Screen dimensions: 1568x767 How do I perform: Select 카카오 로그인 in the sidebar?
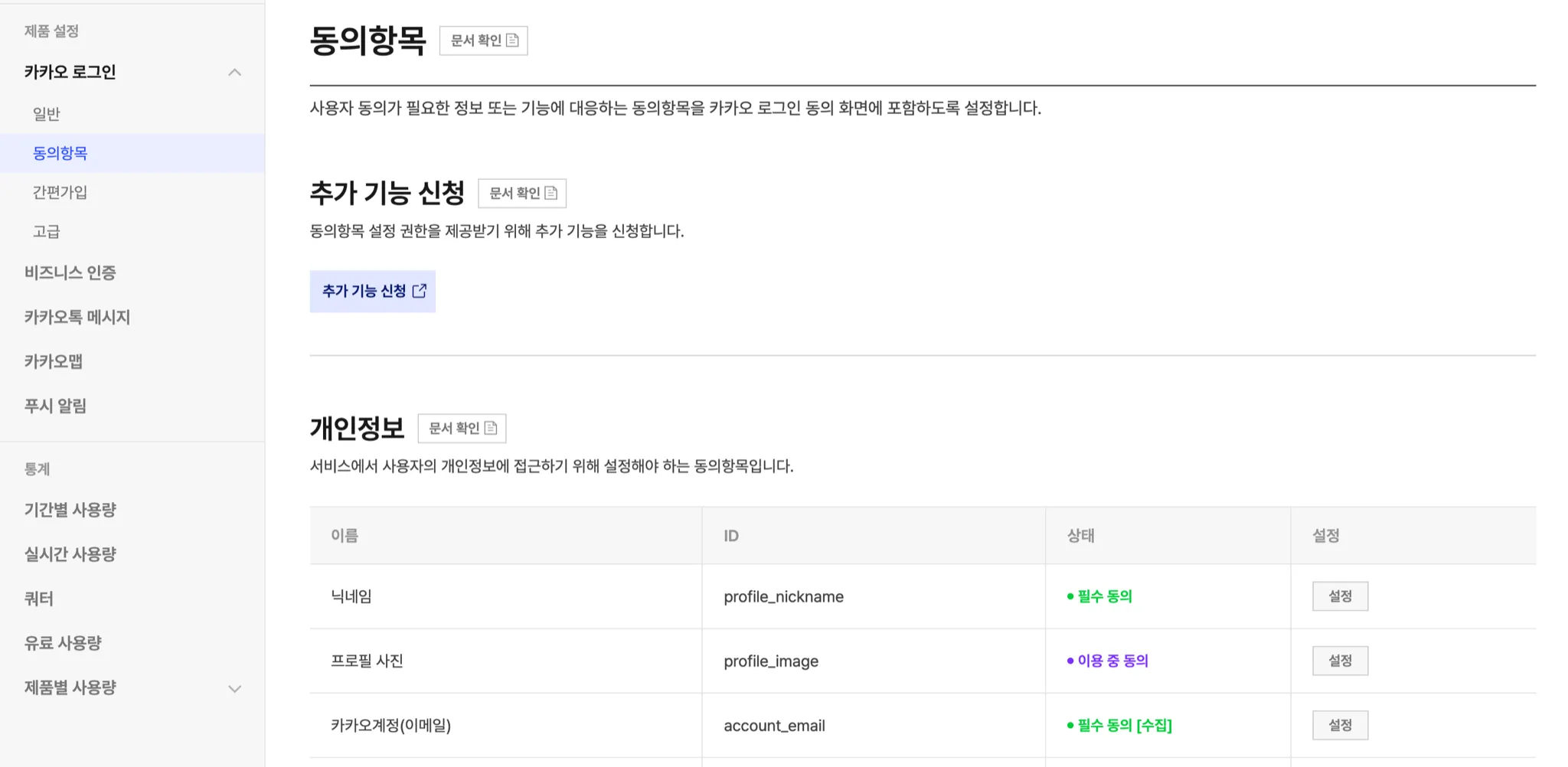click(x=70, y=72)
